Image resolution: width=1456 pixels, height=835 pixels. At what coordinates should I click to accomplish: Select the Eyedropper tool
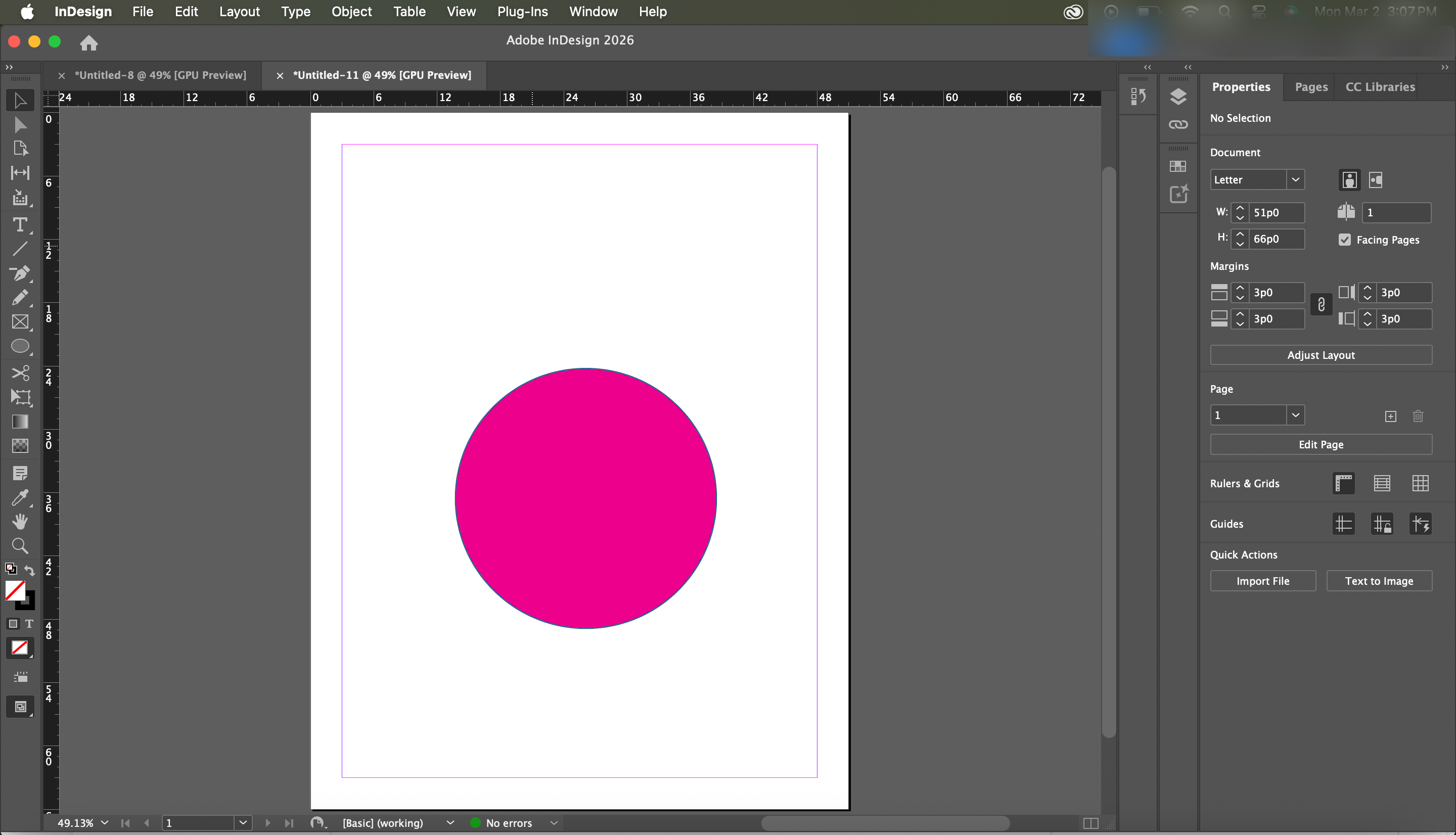coord(20,497)
